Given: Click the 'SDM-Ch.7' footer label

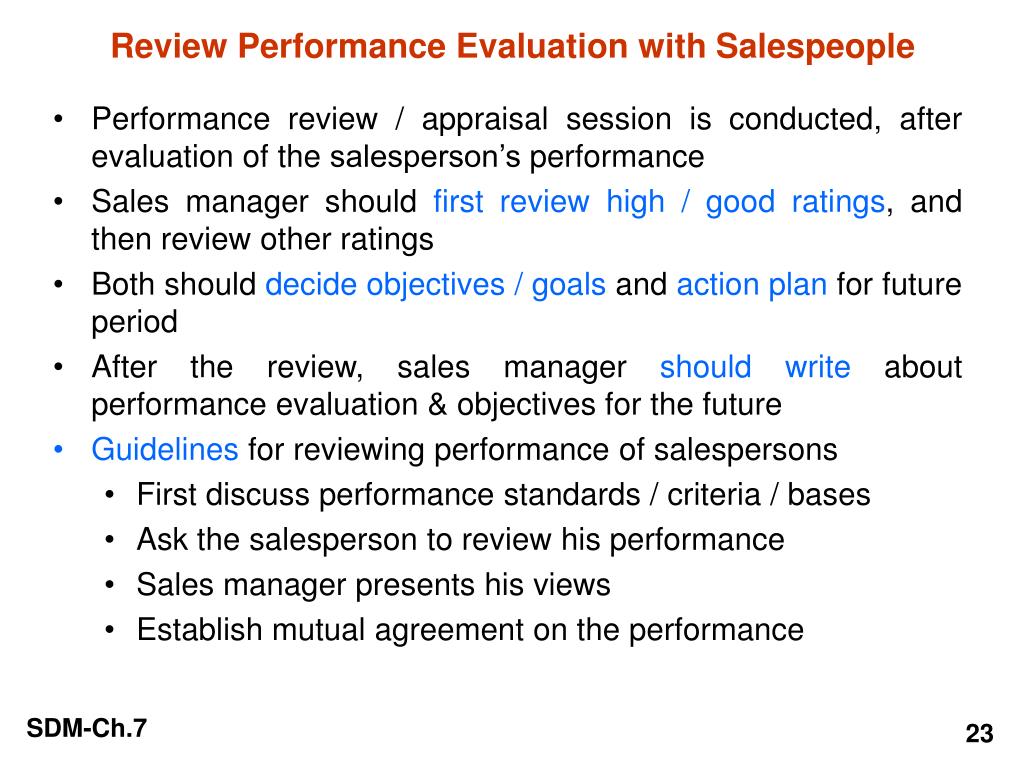Looking at the screenshot, I should click(x=87, y=728).
